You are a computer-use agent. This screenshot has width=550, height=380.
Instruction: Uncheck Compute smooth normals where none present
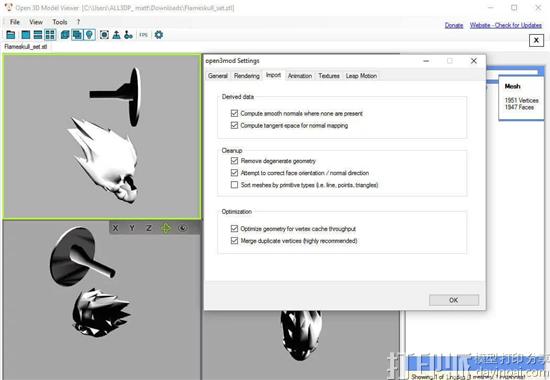pyautogui.click(x=234, y=113)
